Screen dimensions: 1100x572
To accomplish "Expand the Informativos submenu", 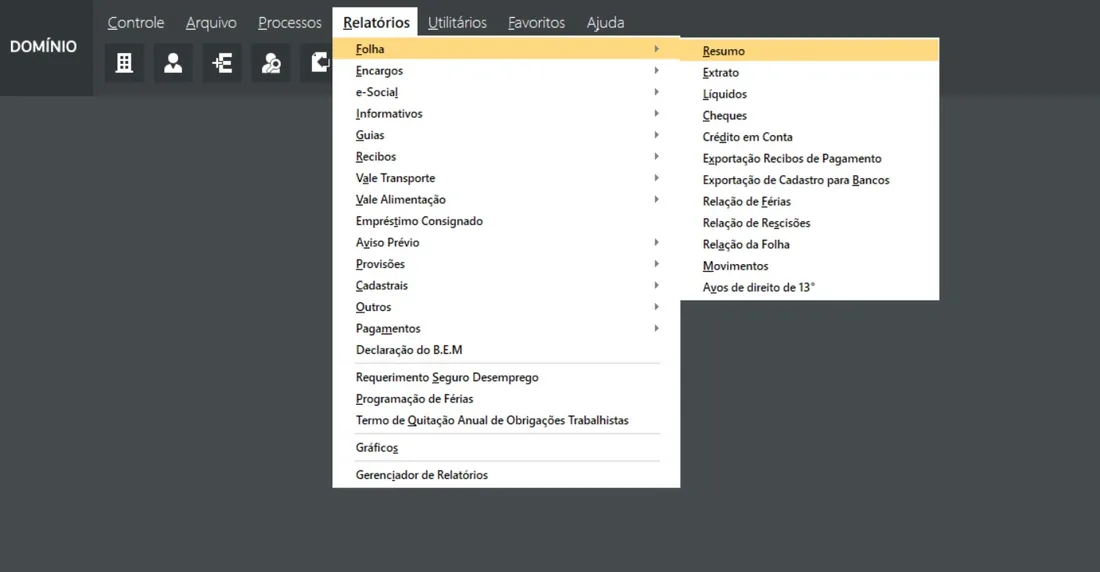I will point(507,114).
